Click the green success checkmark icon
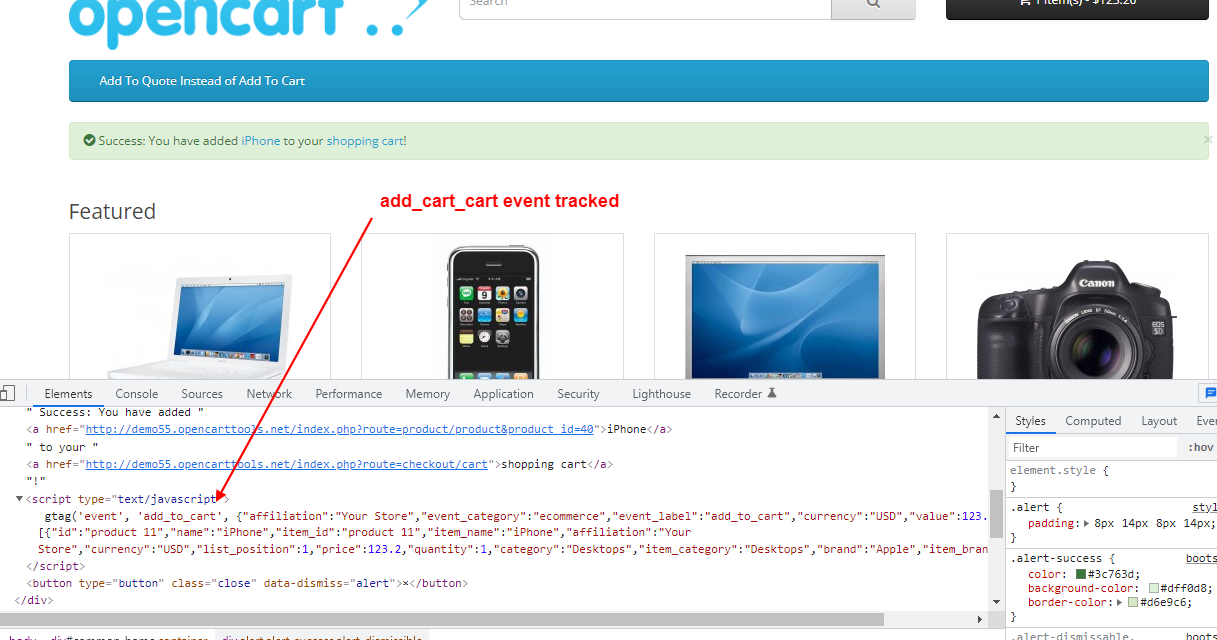This screenshot has width=1217, height=640. pyautogui.click(x=89, y=141)
